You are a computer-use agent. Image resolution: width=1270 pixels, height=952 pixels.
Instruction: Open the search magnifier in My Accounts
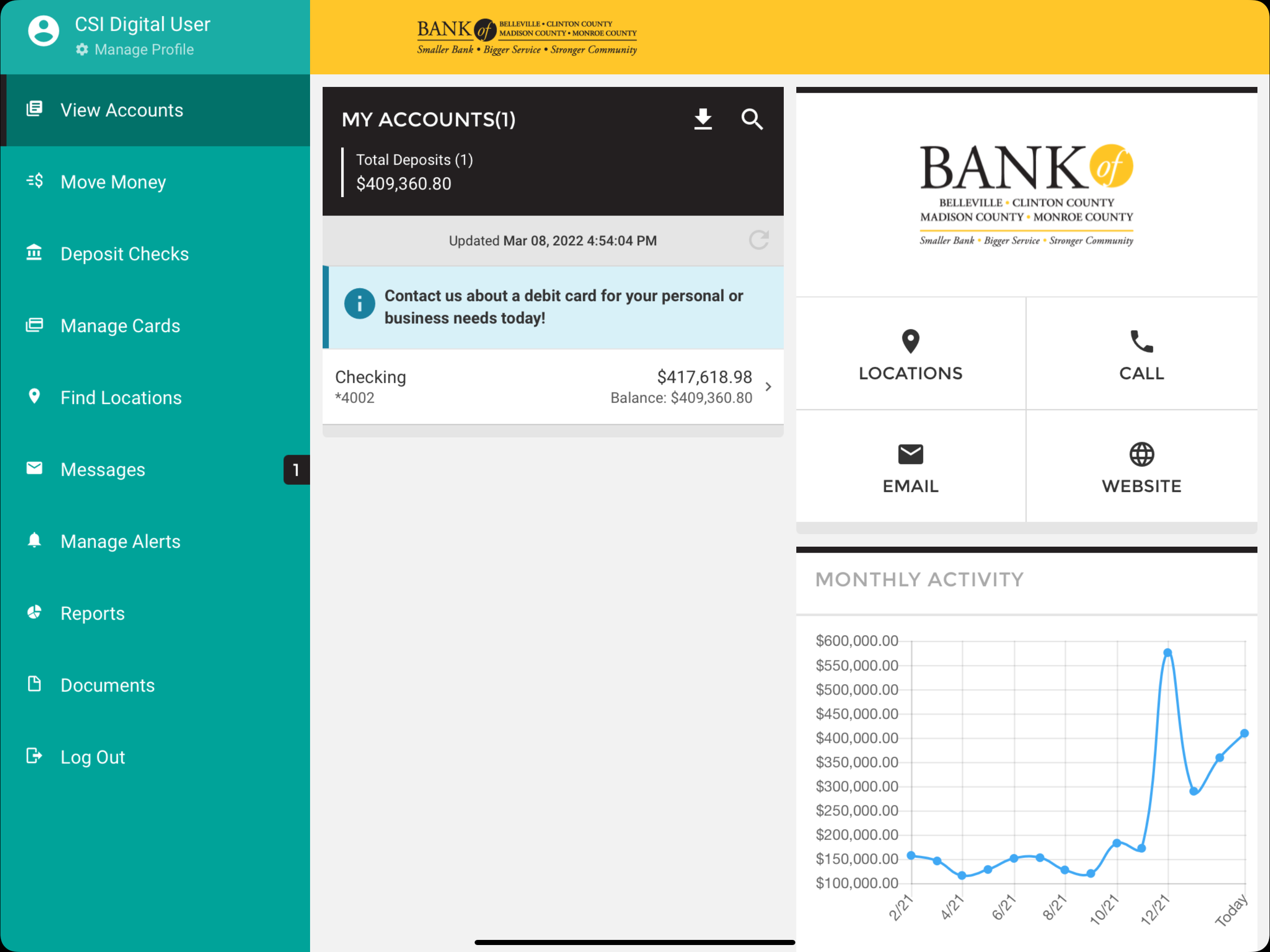(x=752, y=119)
